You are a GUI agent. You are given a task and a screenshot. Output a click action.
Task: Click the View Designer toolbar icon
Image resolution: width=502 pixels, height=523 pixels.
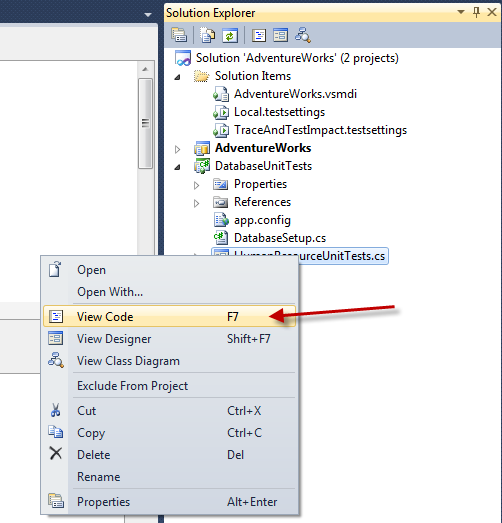[x=280, y=35]
